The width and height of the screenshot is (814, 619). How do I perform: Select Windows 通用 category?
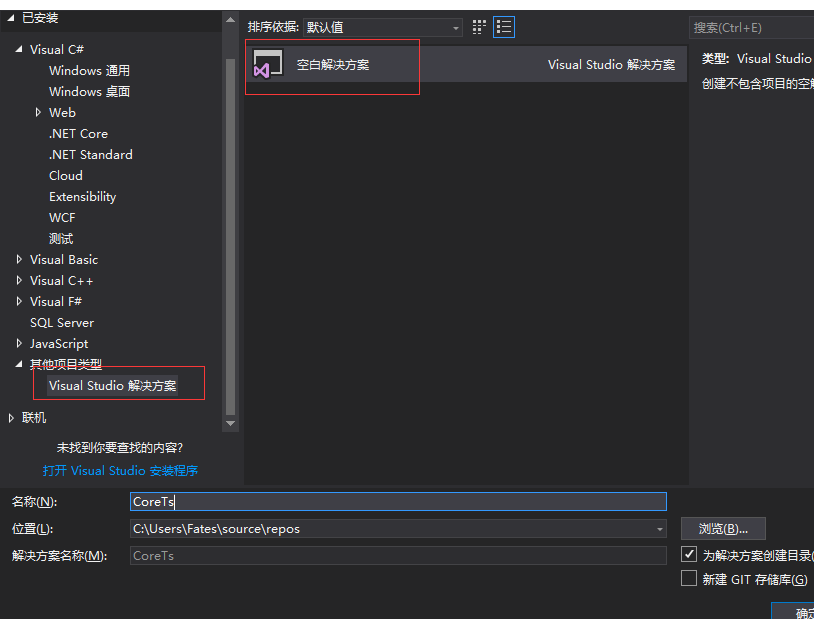[89, 71]
